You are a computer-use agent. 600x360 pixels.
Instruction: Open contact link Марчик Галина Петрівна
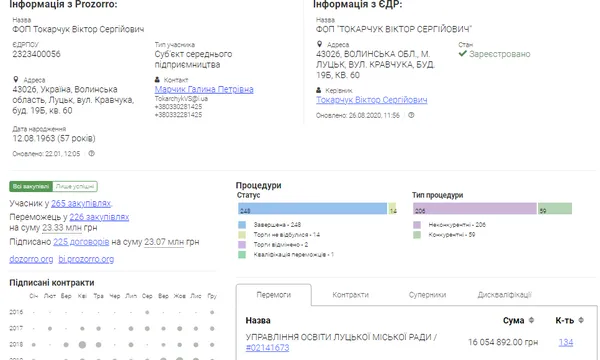point(204,89)
